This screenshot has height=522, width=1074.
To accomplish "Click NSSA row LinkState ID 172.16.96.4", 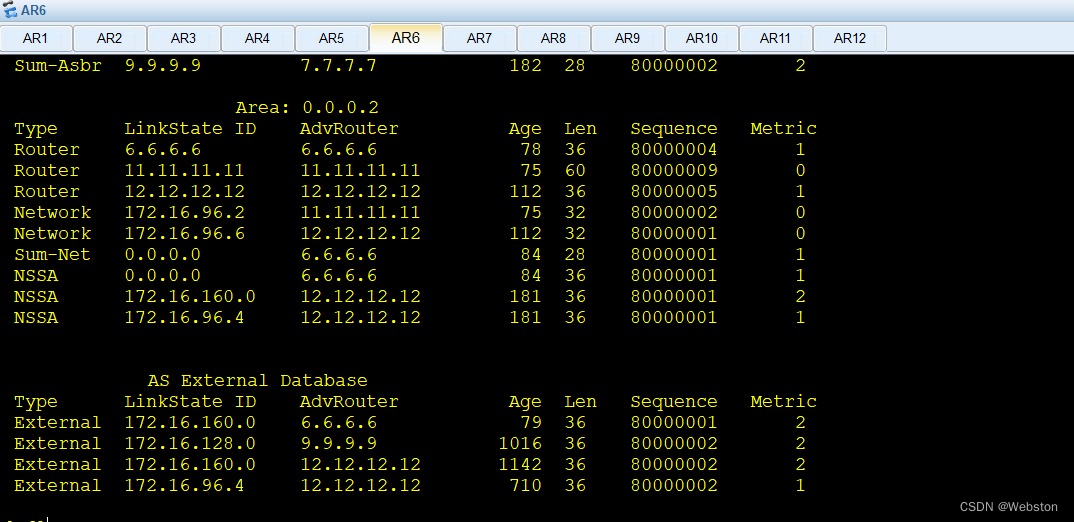I will [184, 318].
